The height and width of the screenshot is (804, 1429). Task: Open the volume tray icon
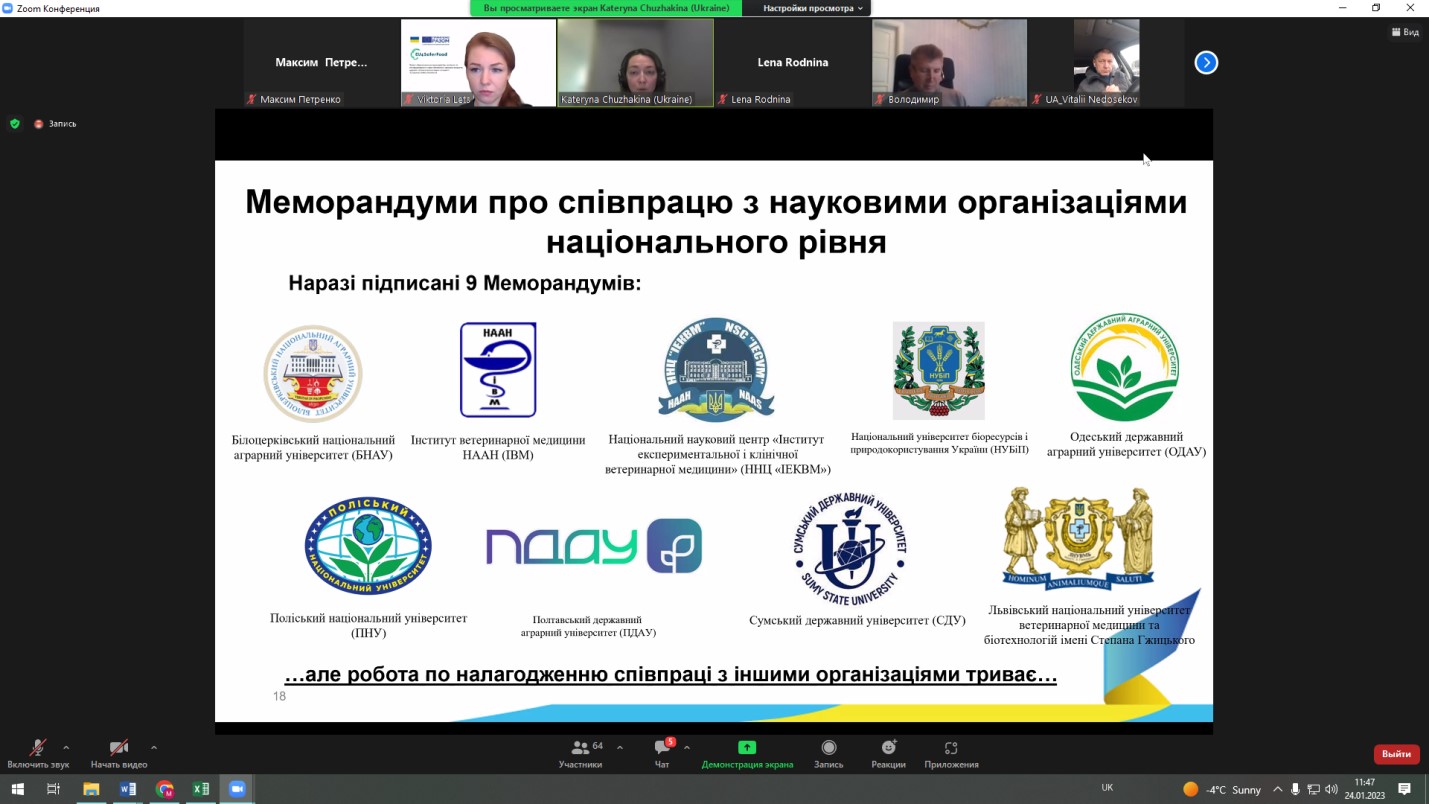(1331, 790)
